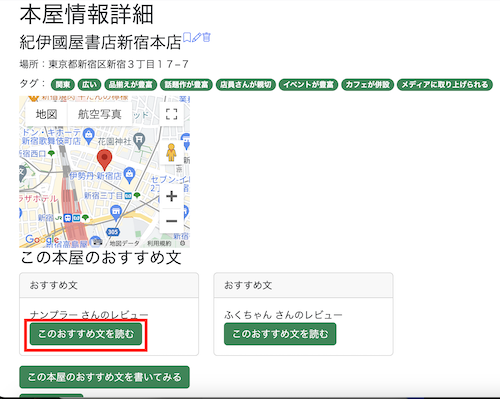This screenshot has height=399, width=500.
Task: Delete the bookstore with the trash icon
Action: pos(207,37)
